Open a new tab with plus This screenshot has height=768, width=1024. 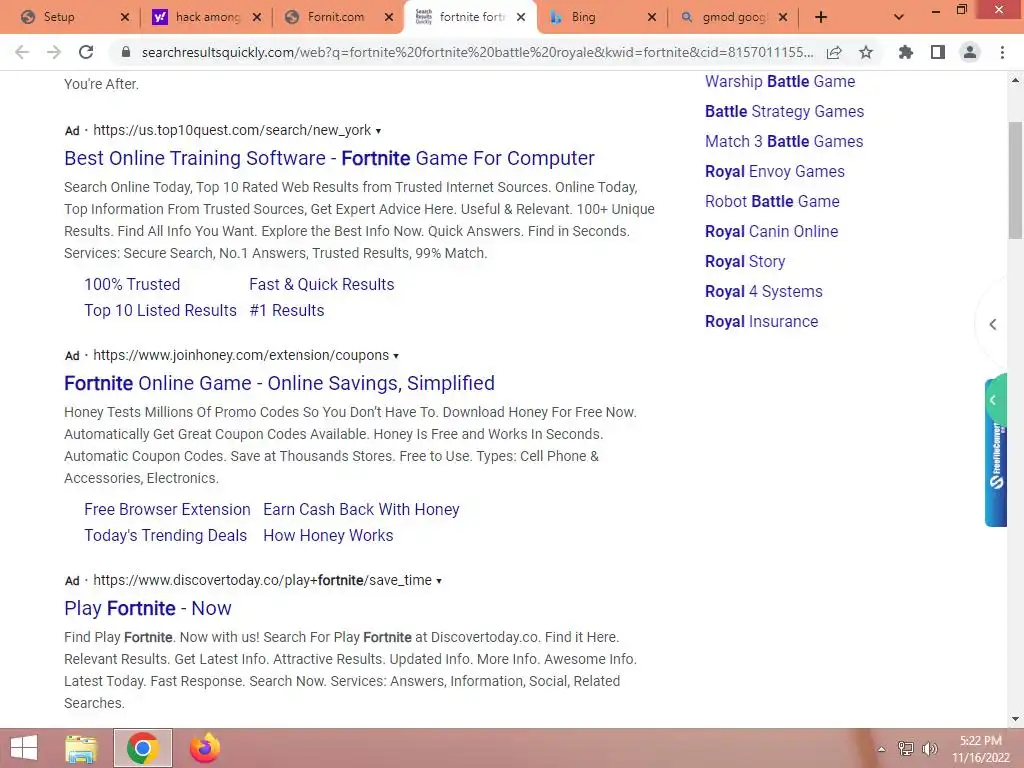[x=821, y=18]
